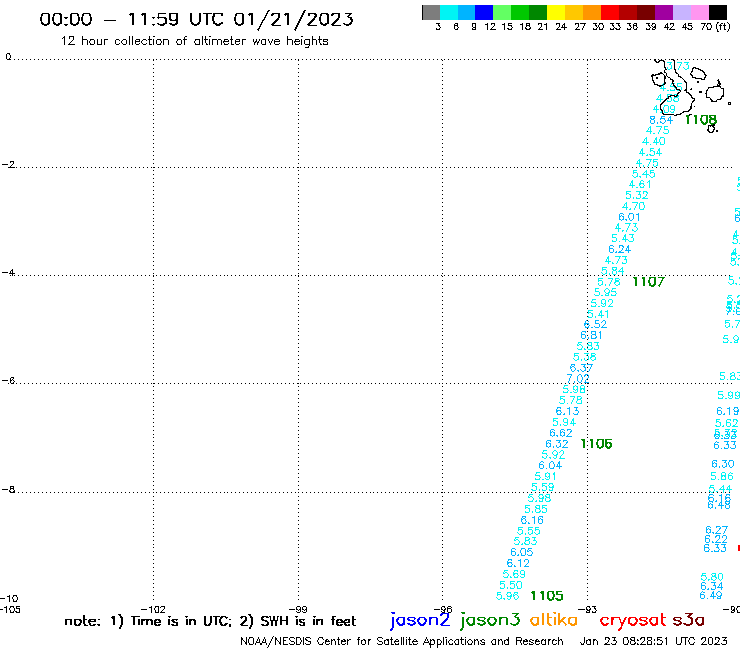The width and height of the screenshot is (740, 650).
Task: Click the 6.12 wave height value
Action: click(x=518, y=563)
